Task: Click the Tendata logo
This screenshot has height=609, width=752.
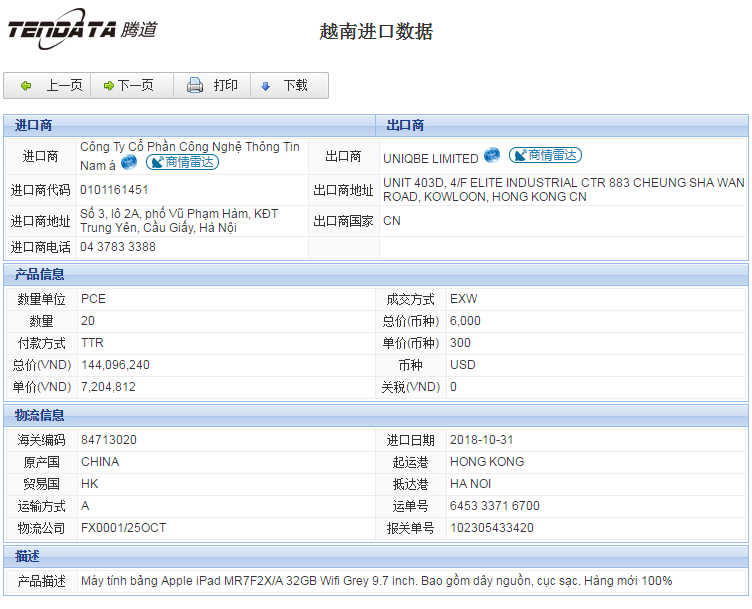Action: [82, 28]
